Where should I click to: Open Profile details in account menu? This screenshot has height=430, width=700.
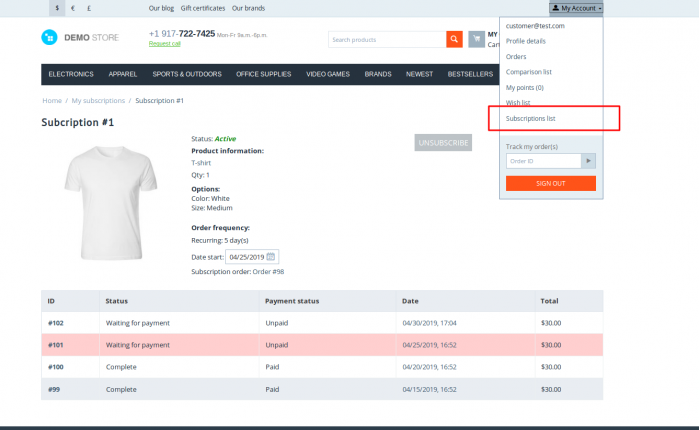tap(525, 41)
